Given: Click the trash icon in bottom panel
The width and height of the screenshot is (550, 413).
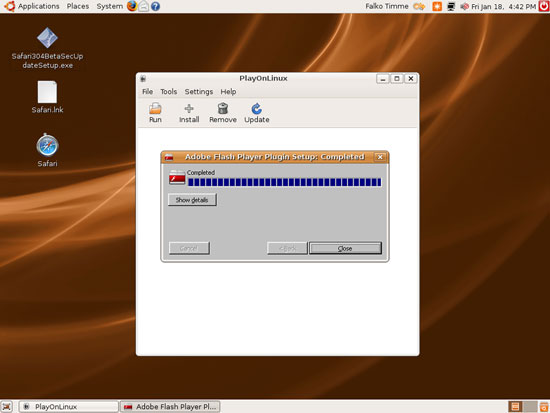Looking at the screenshot, I should pyautogui.click(x=544, y=407).
